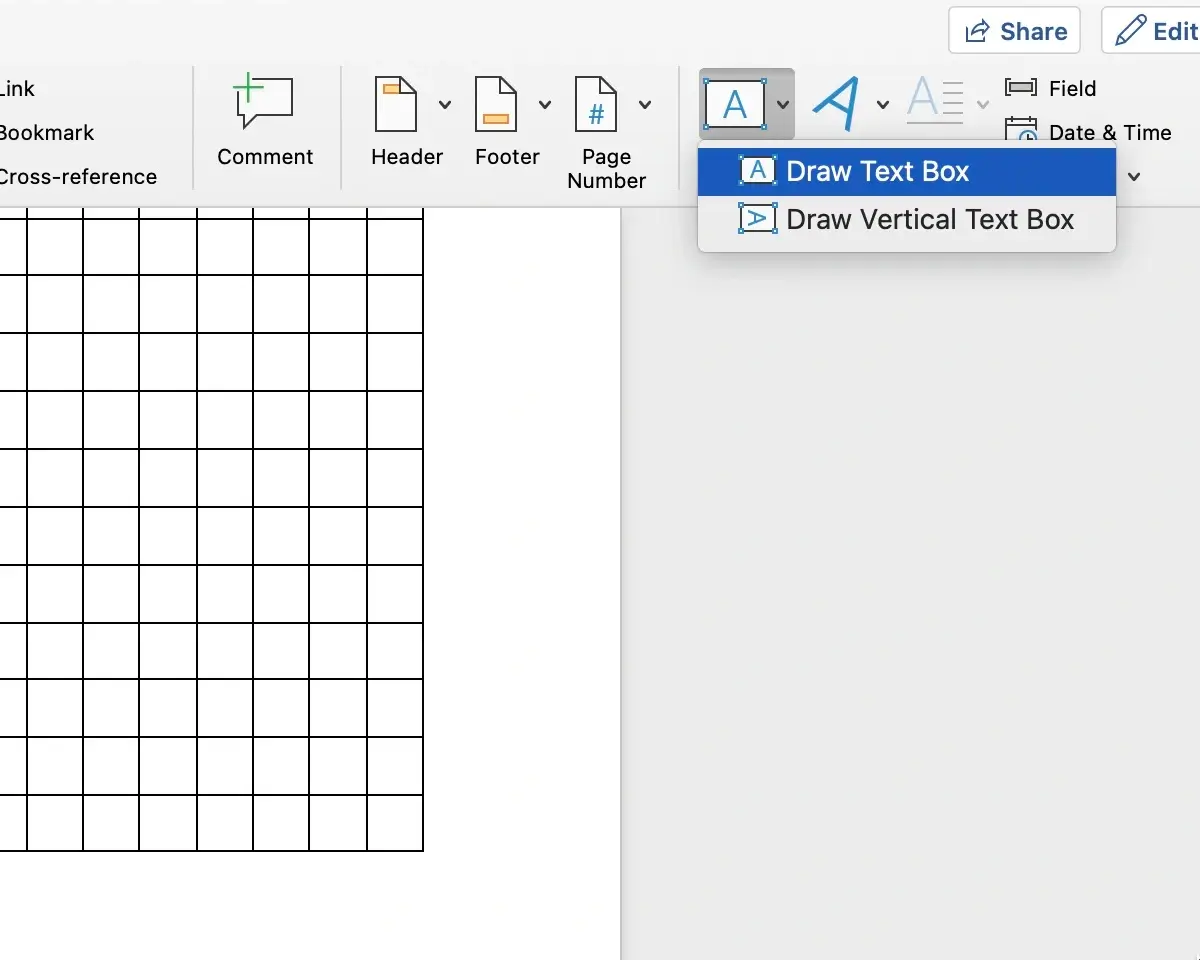Insert Date & Time
This screenshot has height=960, width=1200.
[x=1090, y=132]
